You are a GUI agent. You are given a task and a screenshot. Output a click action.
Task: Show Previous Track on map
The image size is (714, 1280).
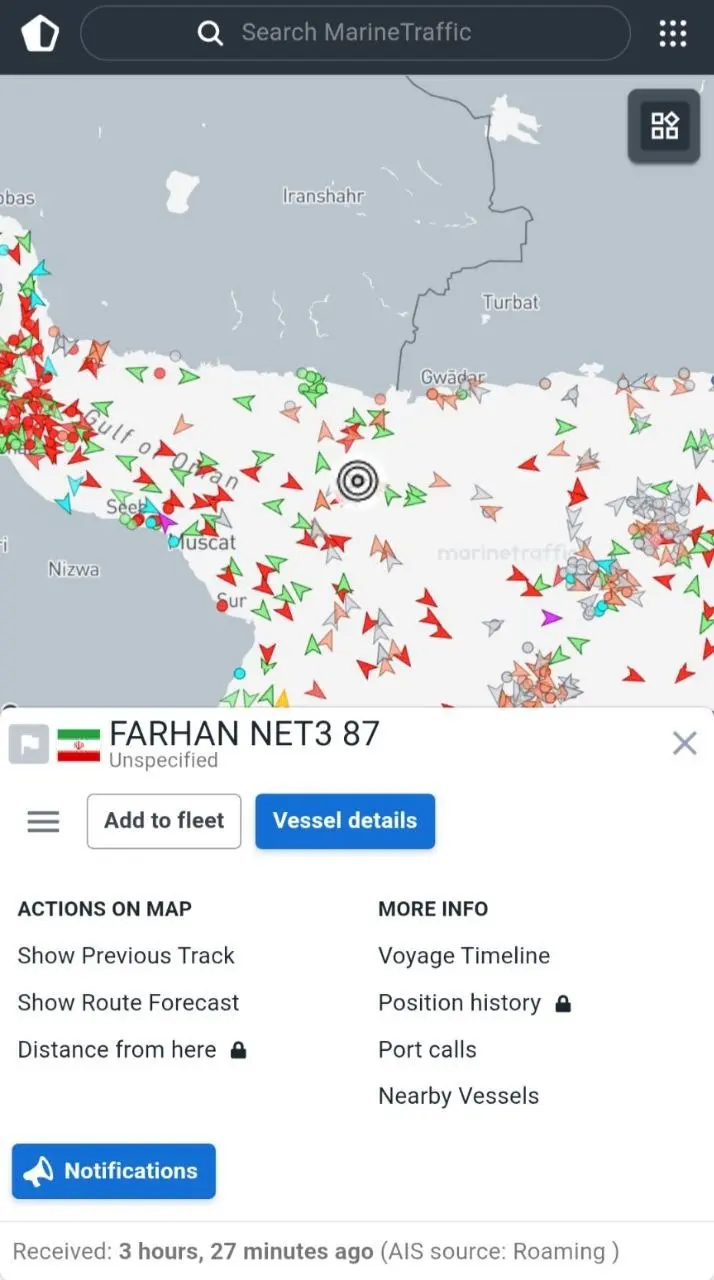point(126,956)
